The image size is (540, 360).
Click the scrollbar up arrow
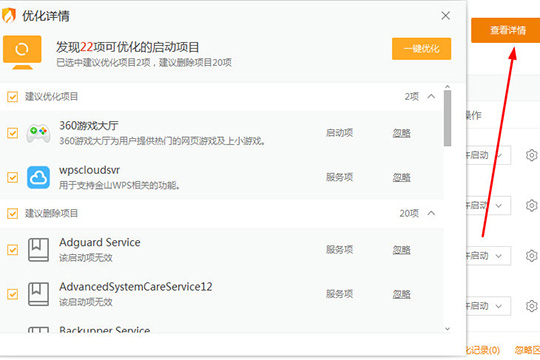(x=447, y=87)
